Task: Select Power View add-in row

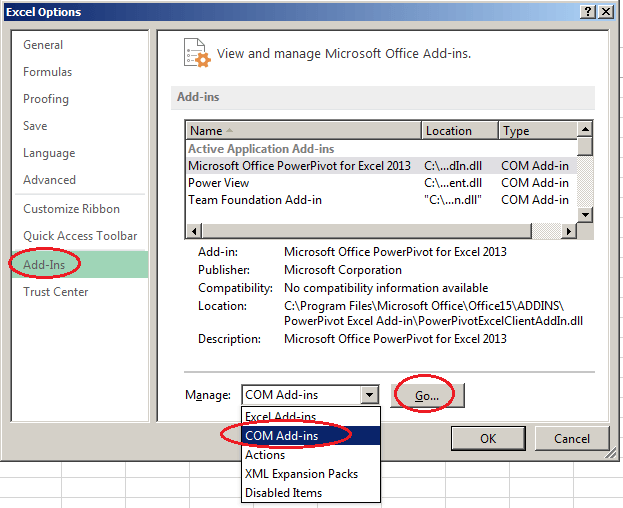Action: click(x=219, y=183)
